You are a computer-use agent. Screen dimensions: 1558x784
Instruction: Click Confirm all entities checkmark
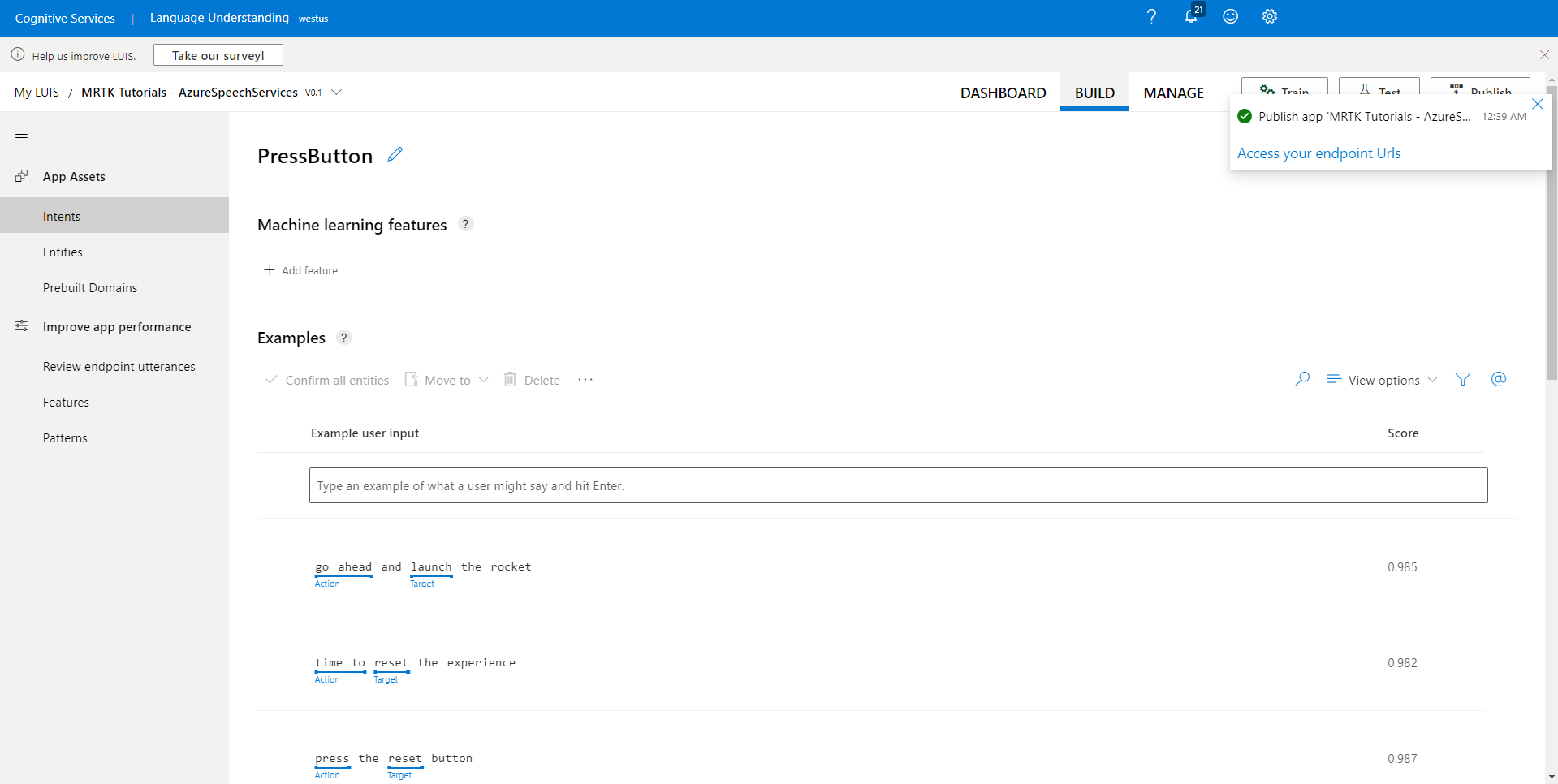pos(271,379)
